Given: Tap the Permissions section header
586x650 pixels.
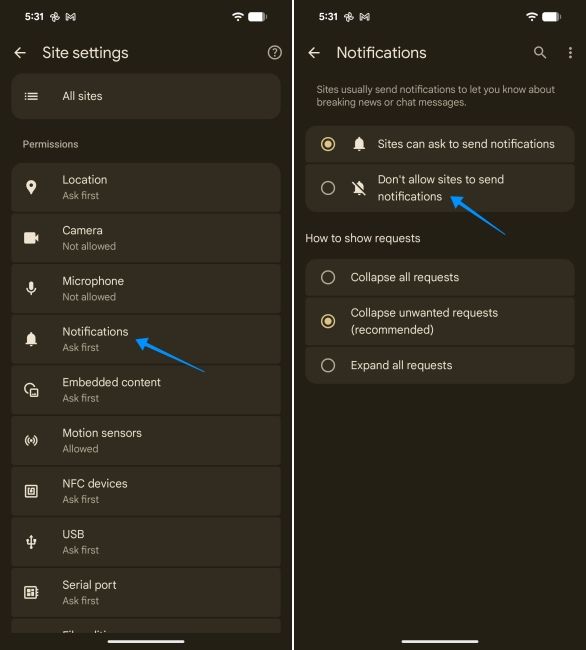Looking at the screenshot, I should point(51,144).
